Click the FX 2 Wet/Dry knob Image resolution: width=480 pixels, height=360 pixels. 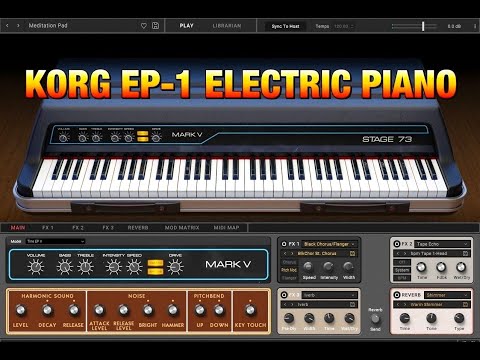tap(461, 267)
